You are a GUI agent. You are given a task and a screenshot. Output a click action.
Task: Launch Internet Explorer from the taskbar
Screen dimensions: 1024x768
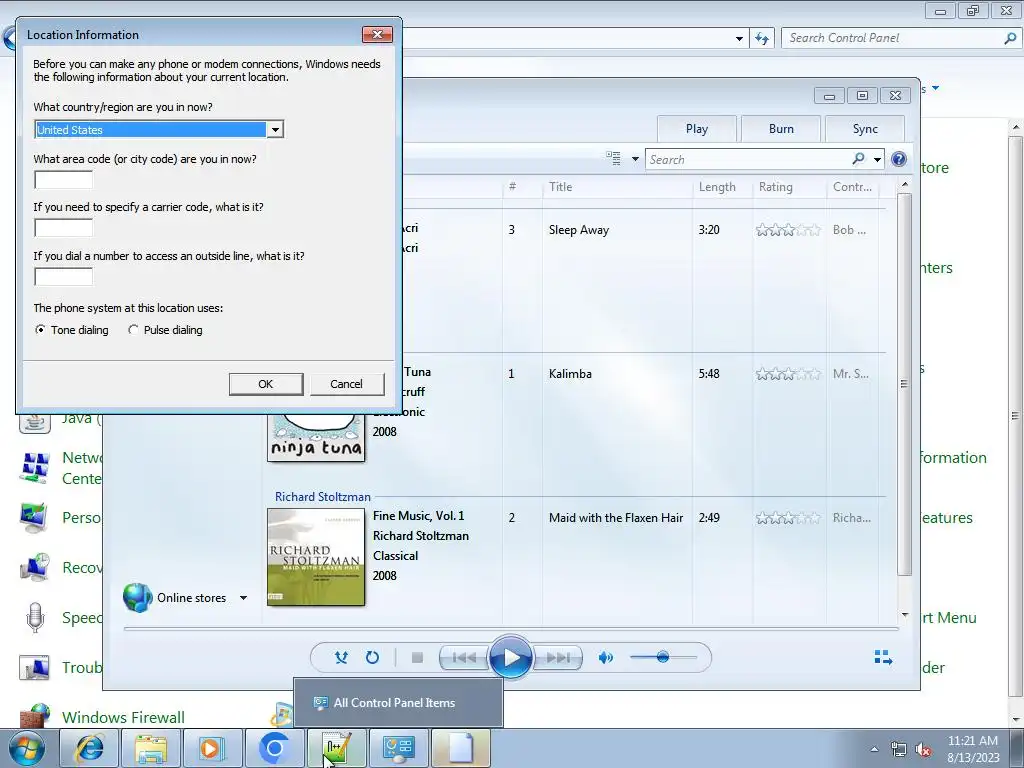(x=89, y=748)
